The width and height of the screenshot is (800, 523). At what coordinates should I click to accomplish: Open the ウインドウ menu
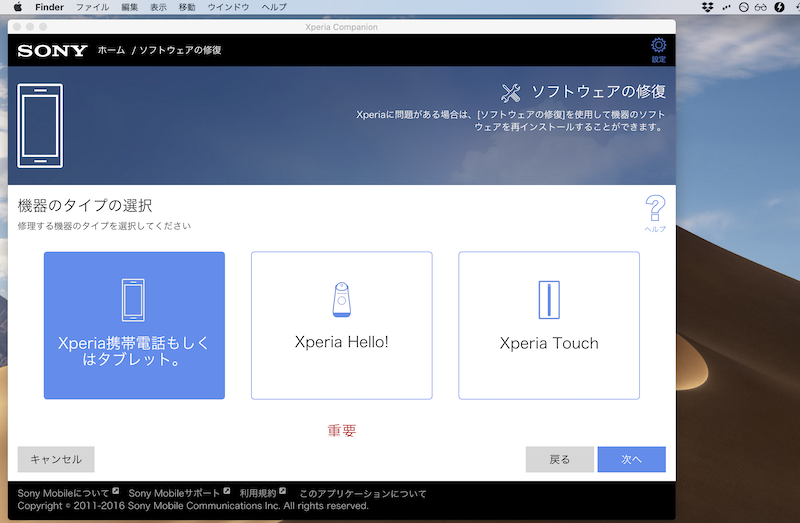228,7
